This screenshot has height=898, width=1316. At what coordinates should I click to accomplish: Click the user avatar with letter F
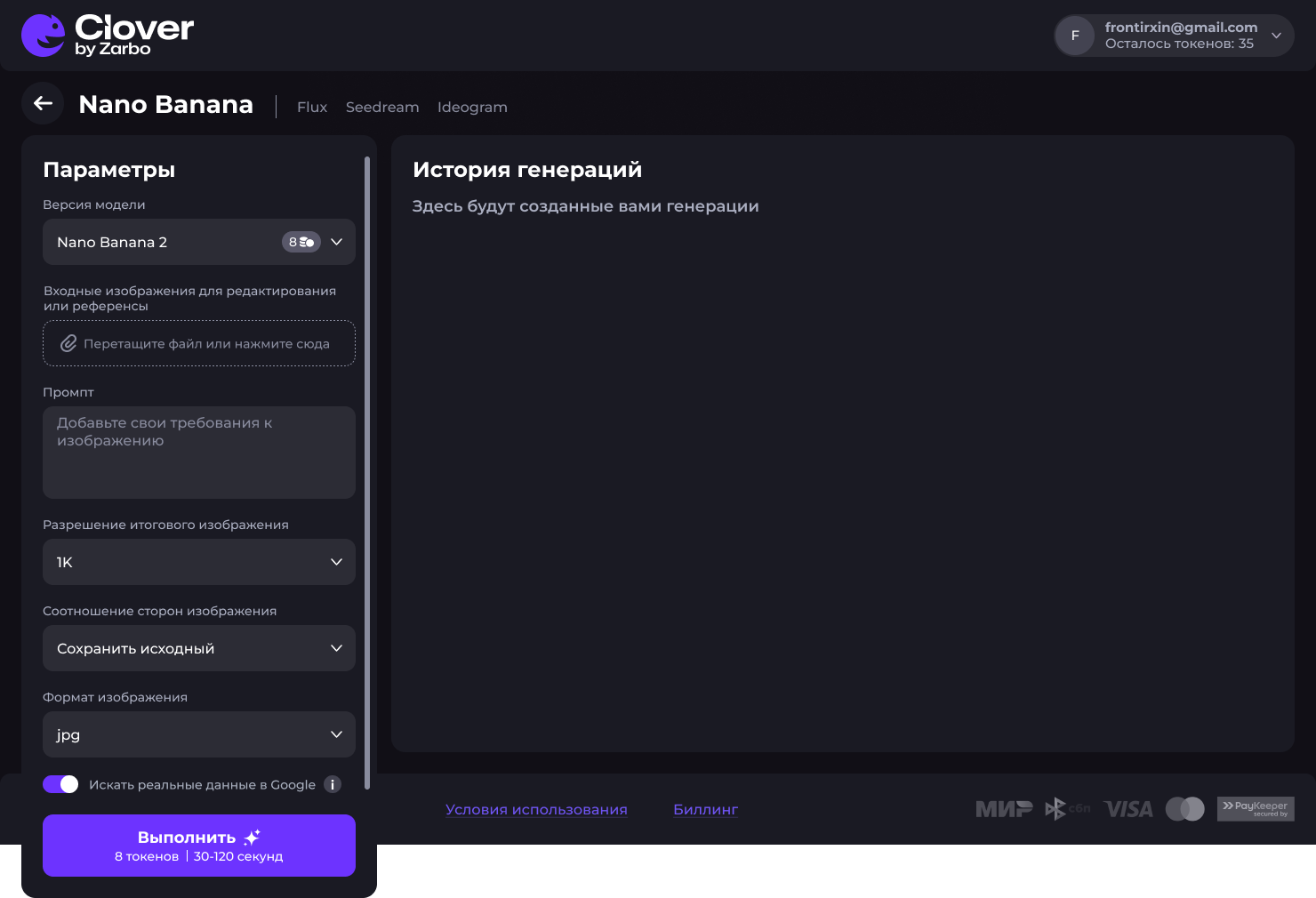1075,36
